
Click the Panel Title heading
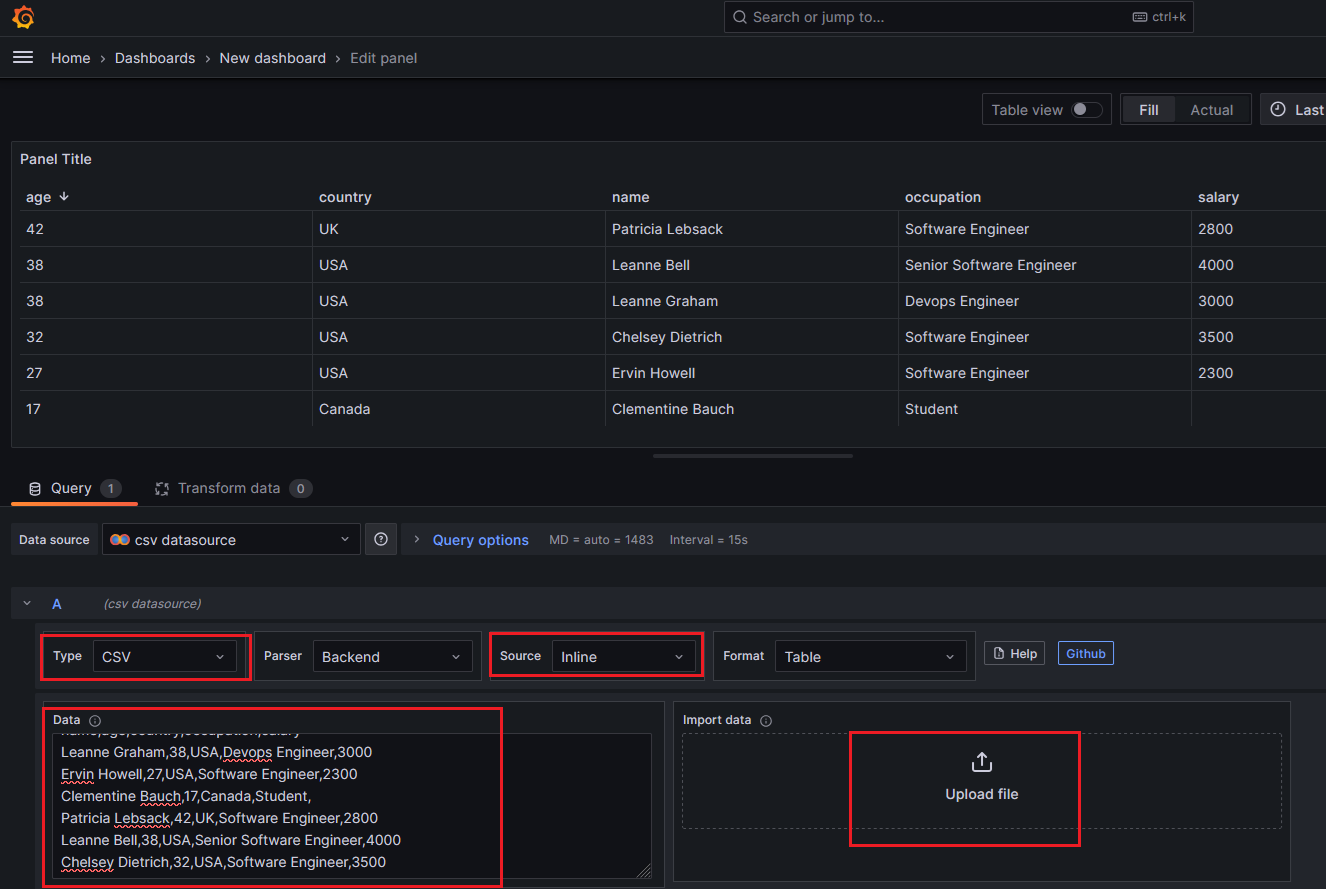(56, 159)
